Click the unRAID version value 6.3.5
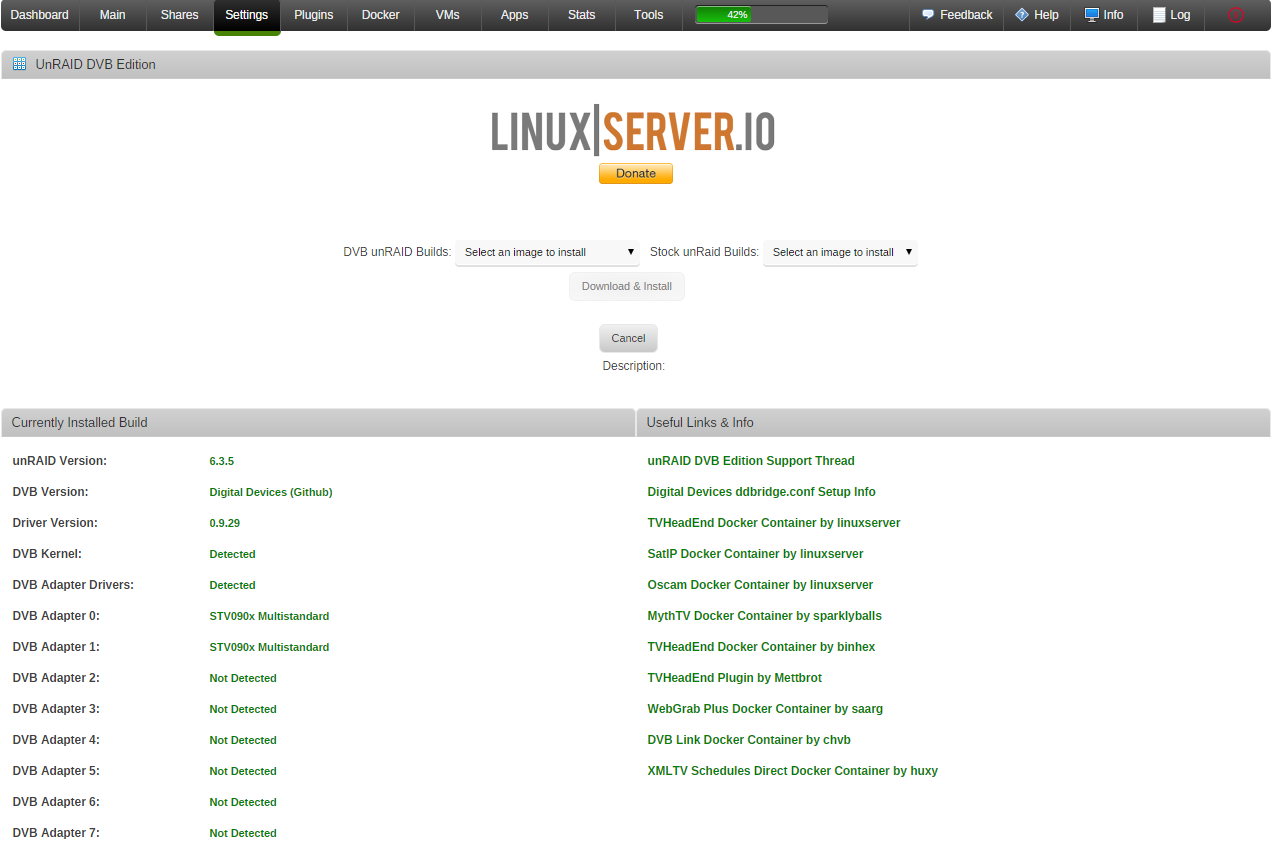This screenshot has width=1272, height=848. tap(222, 462)
